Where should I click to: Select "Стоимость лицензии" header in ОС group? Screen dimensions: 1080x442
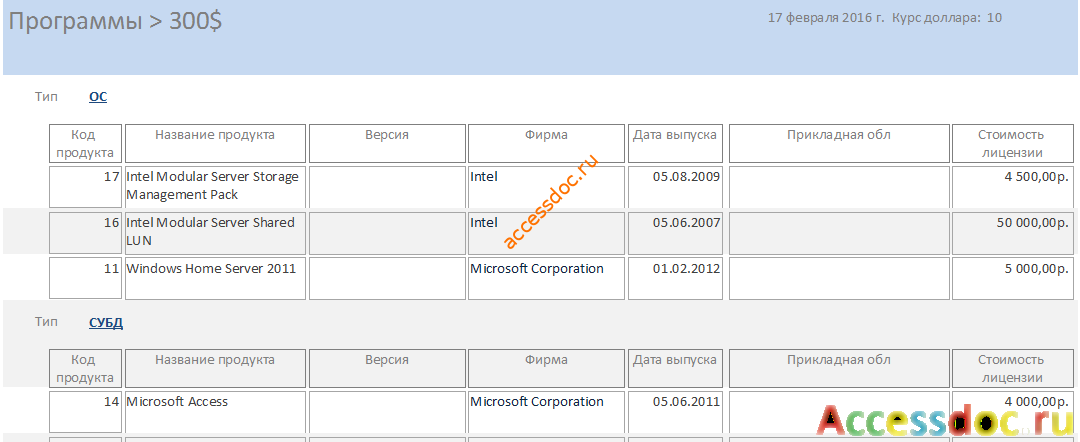(1012, 143)
